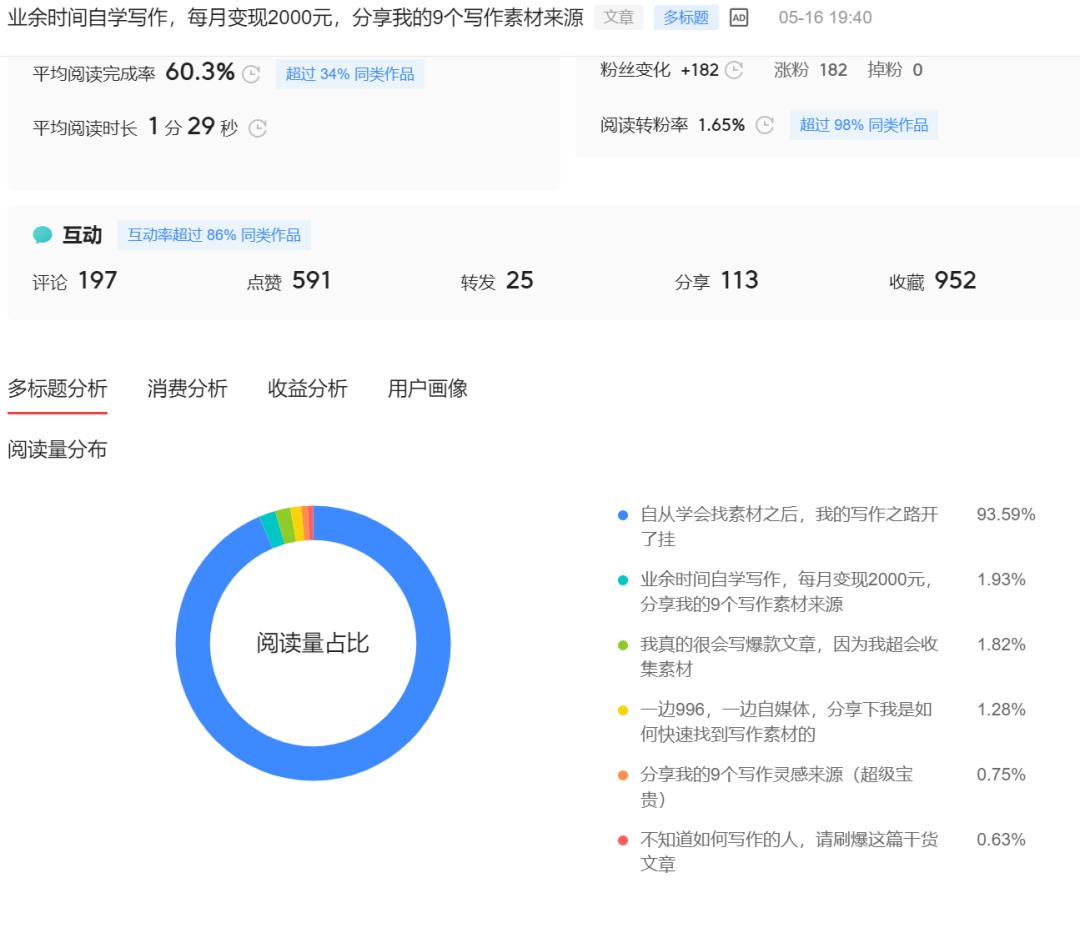Click the clock icon beside 阅读转粉率 1.65%
Image resolution: width=1080 pixels, height=933 pixels.
pos(766,125)
